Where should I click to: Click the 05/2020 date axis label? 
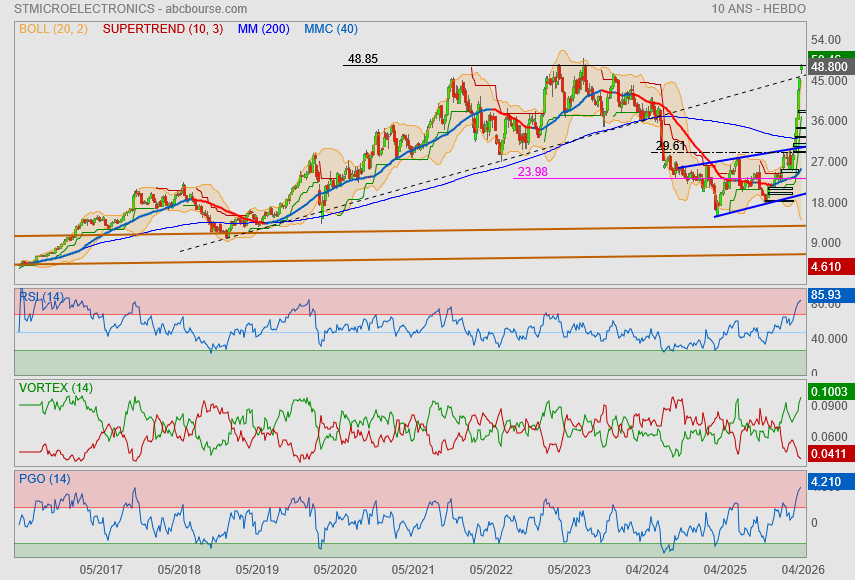point(335,570)
